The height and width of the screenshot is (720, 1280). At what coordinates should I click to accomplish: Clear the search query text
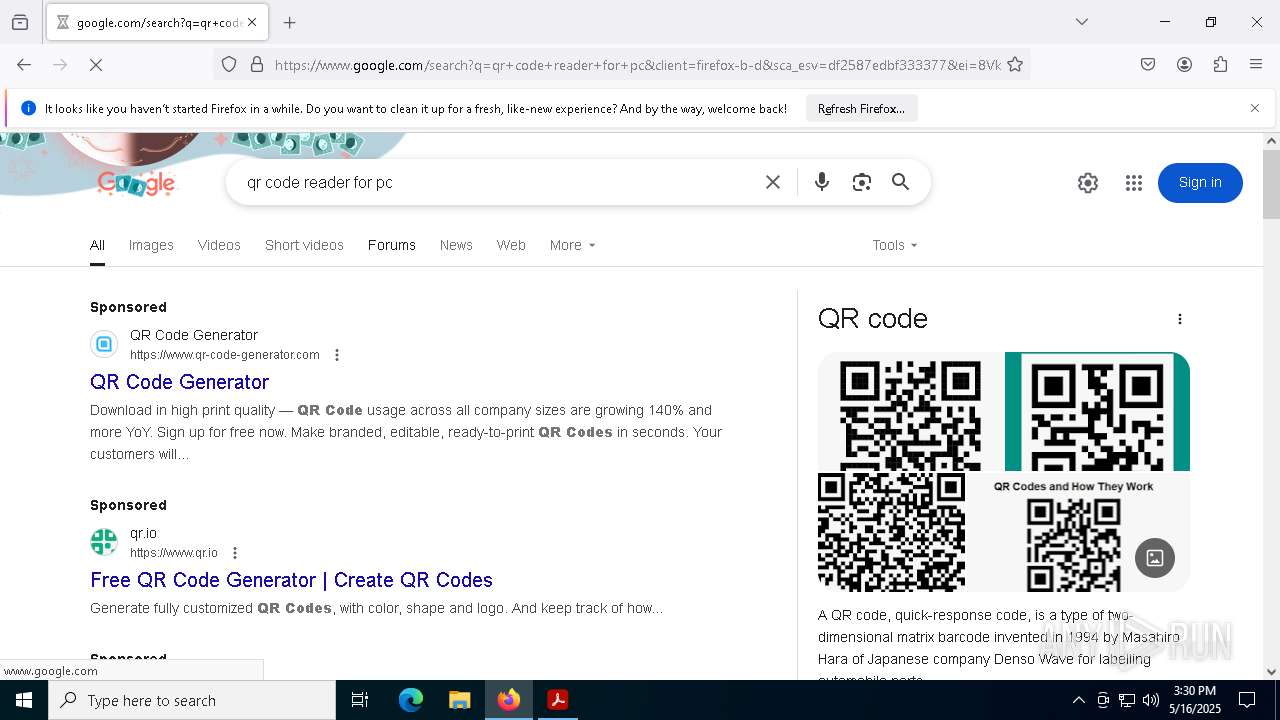tap(773, 182)
